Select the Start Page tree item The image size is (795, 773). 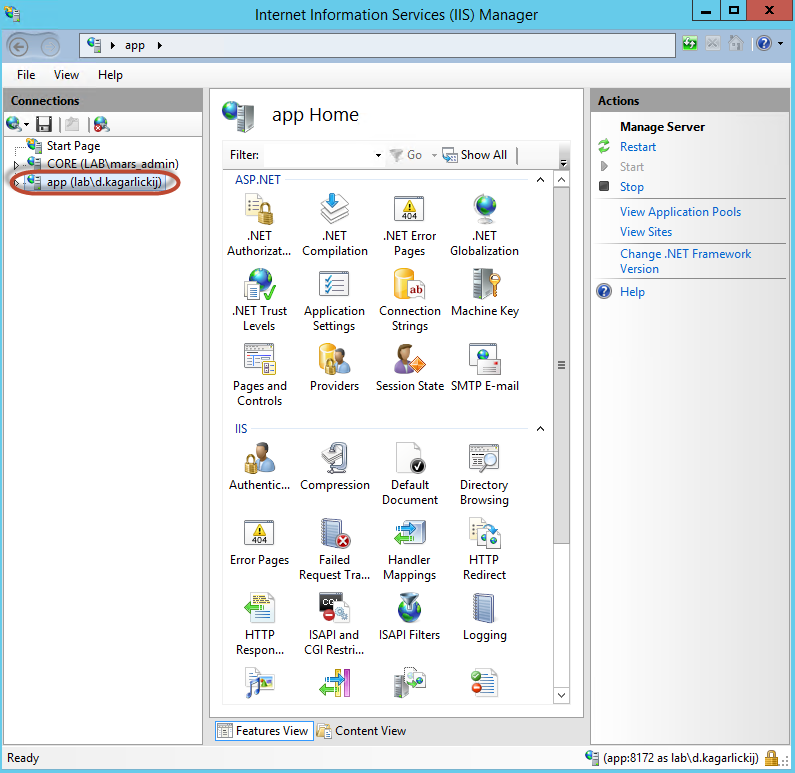(73, 146)
